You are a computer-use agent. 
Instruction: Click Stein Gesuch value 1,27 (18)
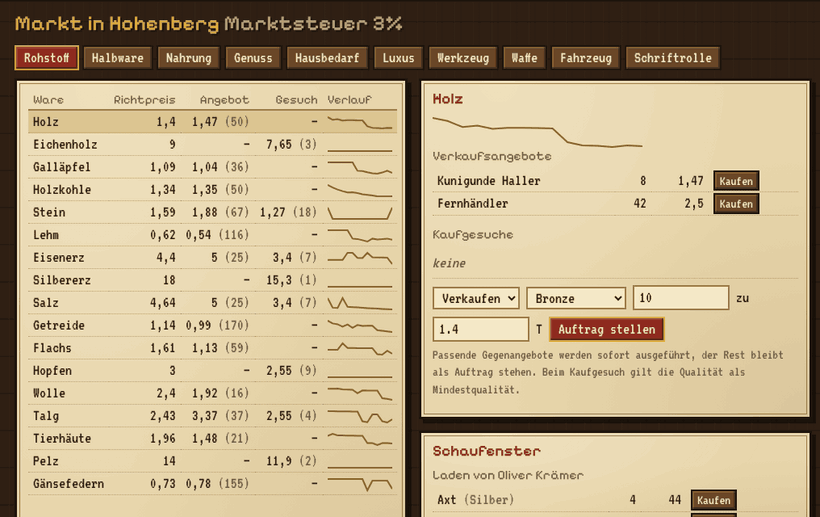point(289,212)
